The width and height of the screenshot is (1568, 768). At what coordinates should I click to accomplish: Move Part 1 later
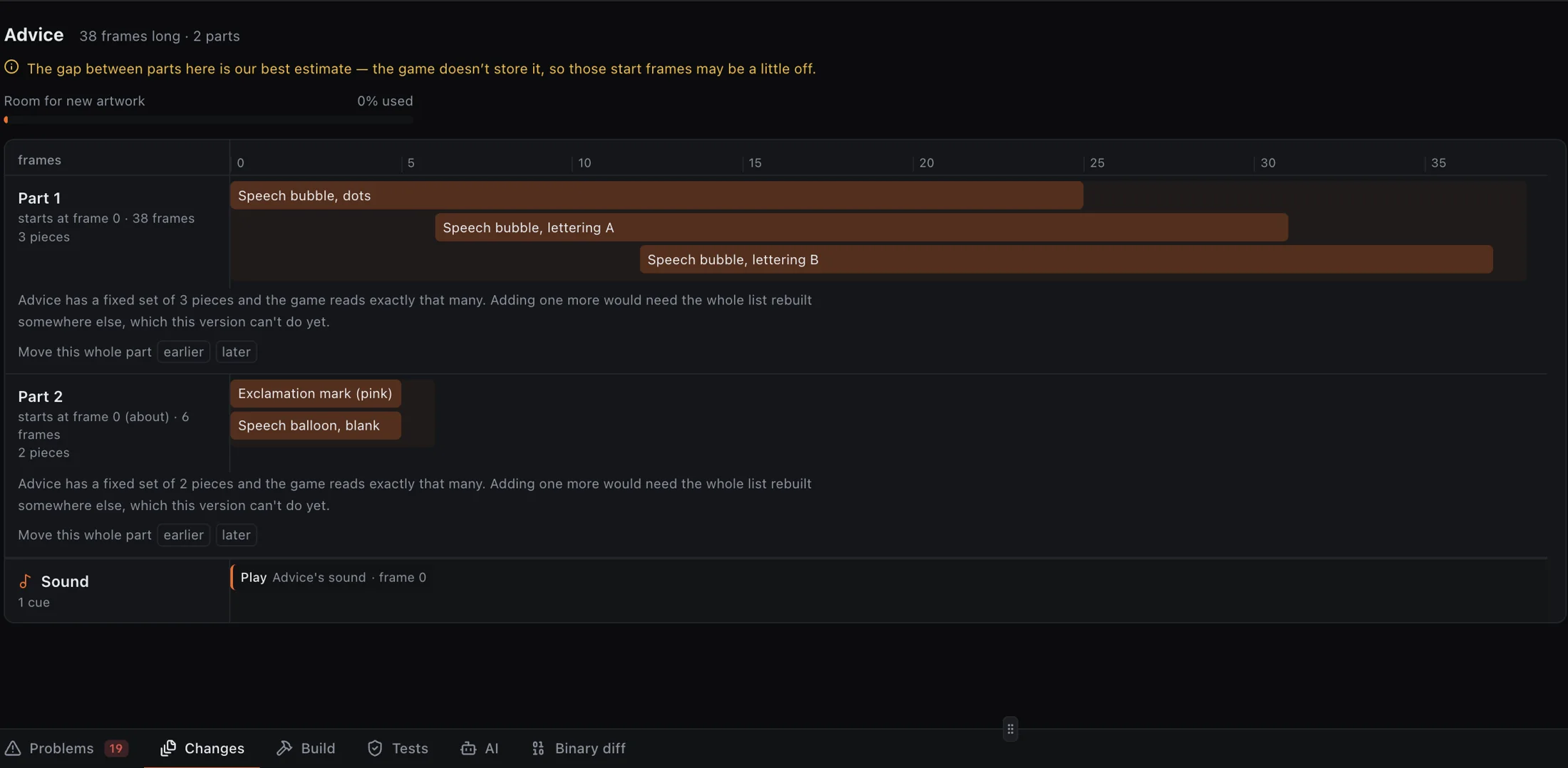[x=236, y=352]
